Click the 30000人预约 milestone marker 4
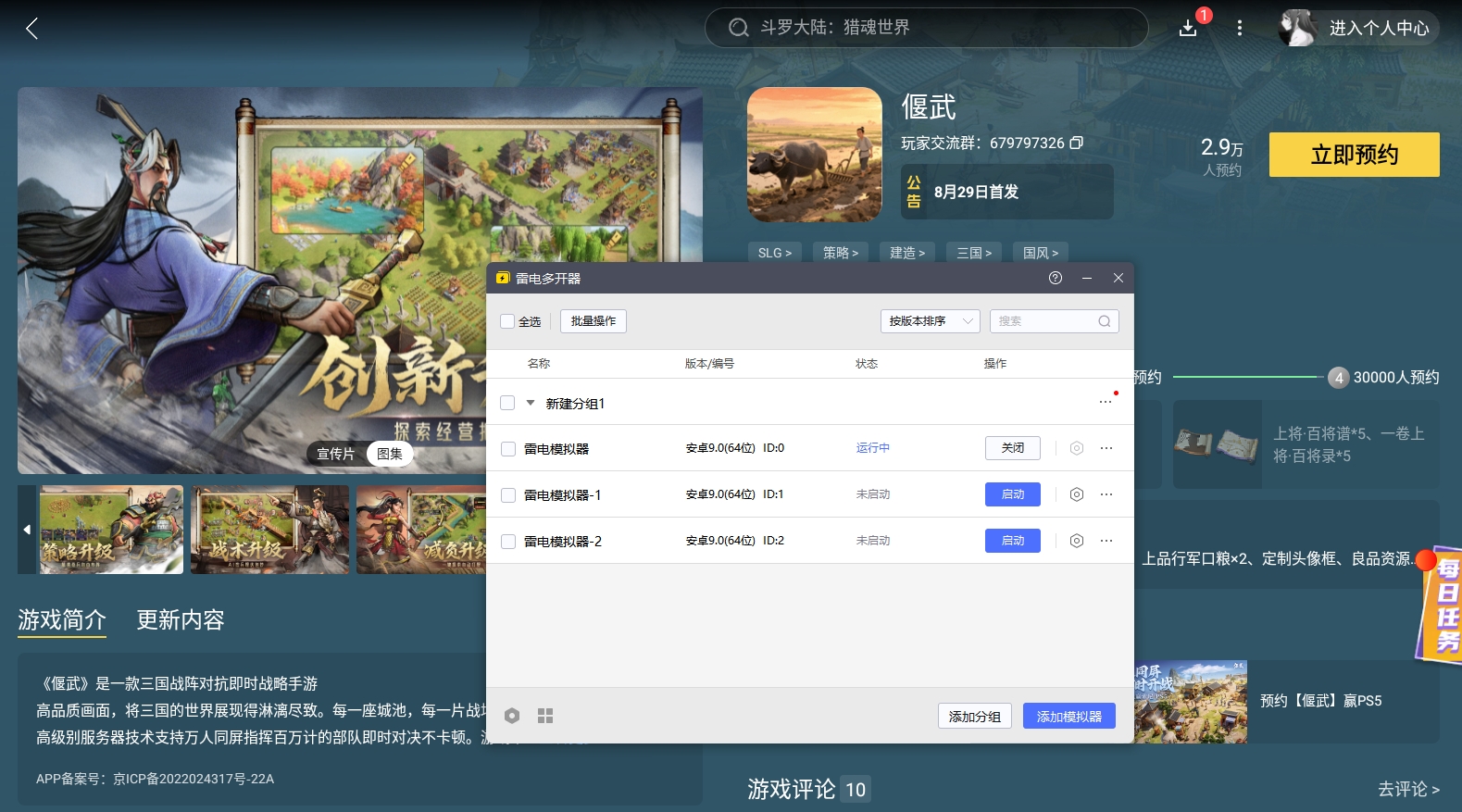Image resolution: width=1462 pixels, height=812 pixels. point(1338,378)
